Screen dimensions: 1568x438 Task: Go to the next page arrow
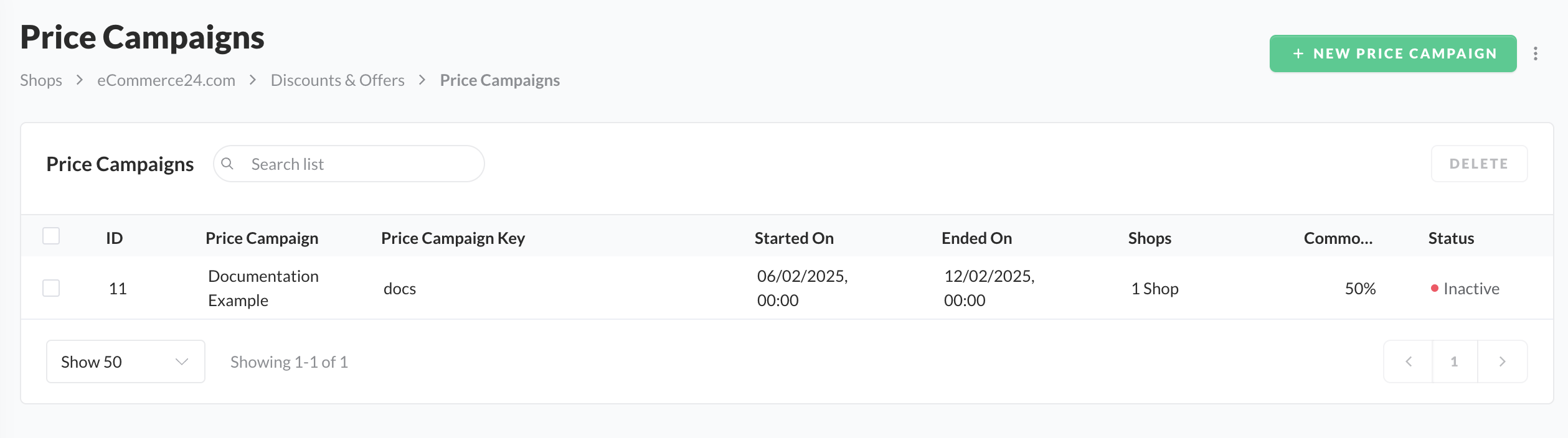pos(1502,361)
